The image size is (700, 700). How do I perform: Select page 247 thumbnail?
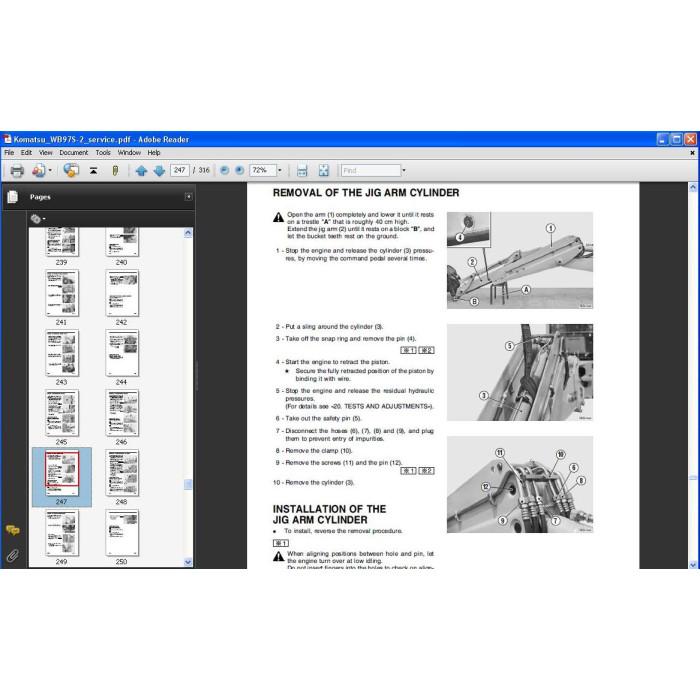(62, 473)
